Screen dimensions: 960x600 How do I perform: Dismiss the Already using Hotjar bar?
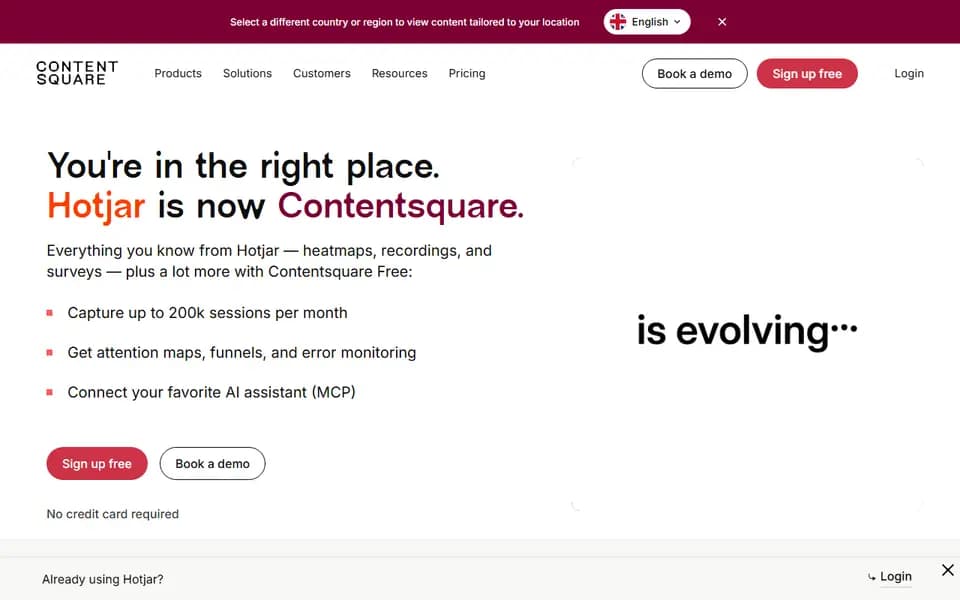(948, 570)
